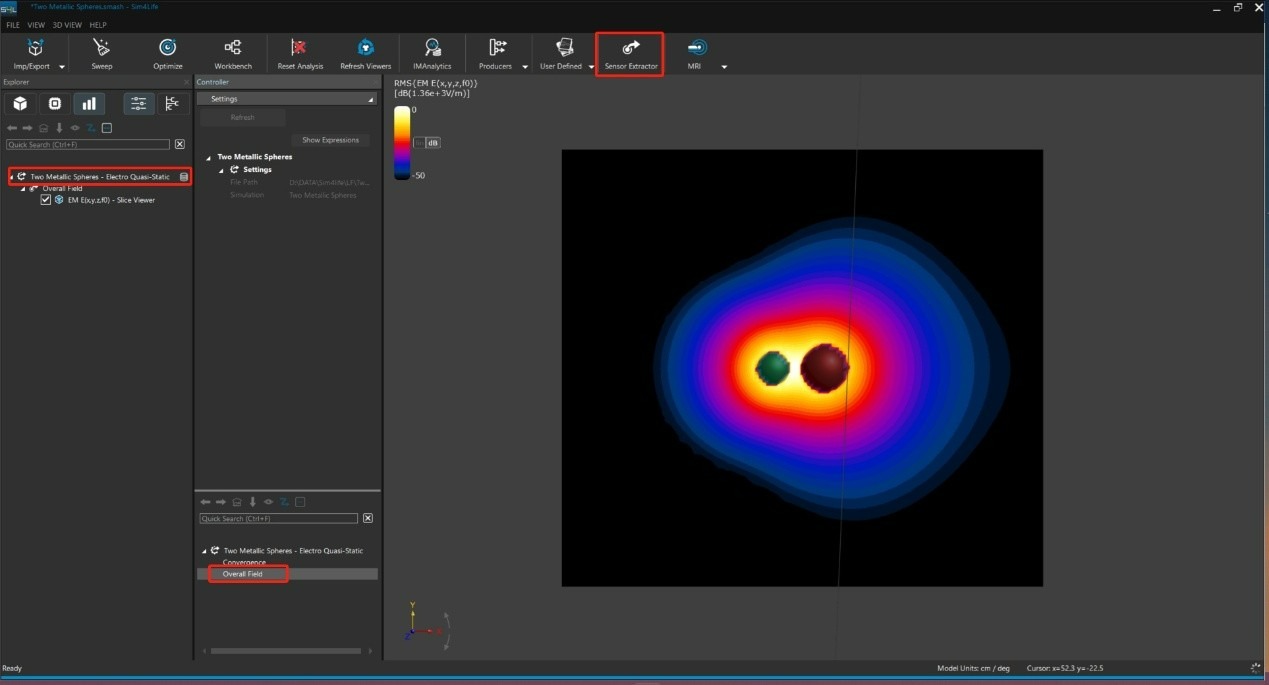Click the Show Expressions button
Image resolution: width=1269 pixels, height=685 pixels.
tap(330, 140)
